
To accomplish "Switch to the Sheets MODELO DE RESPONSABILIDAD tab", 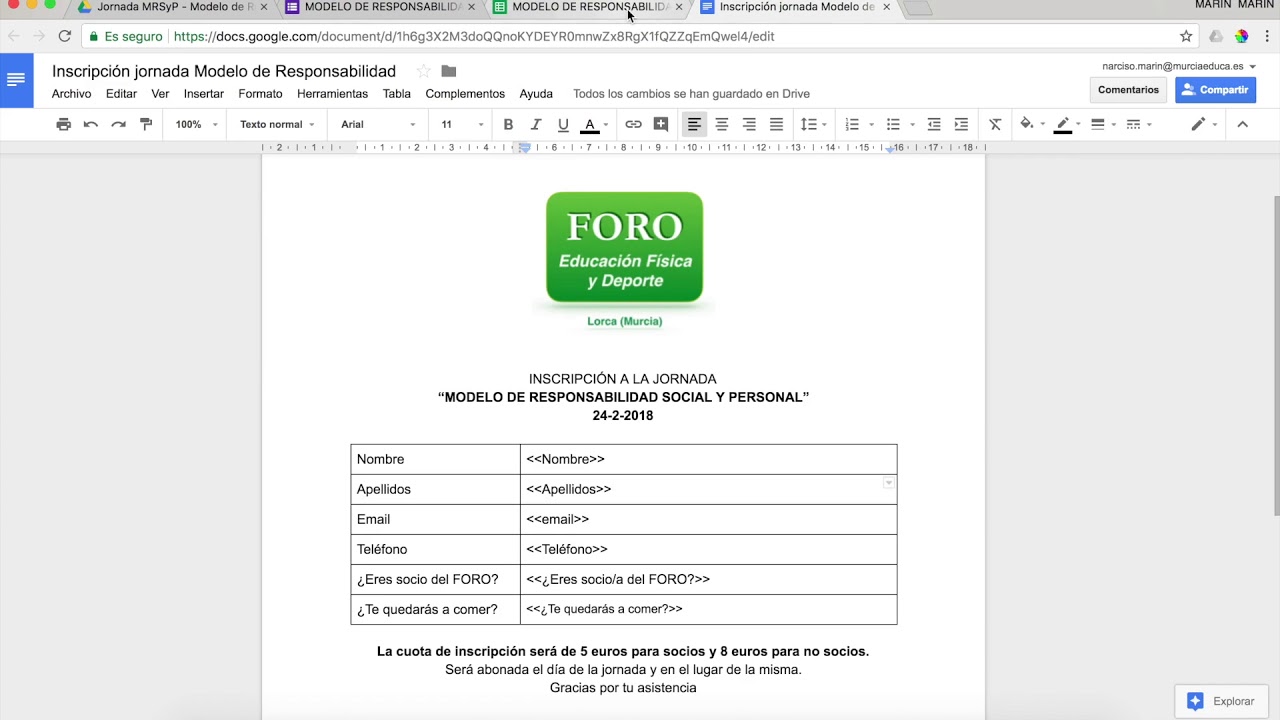I will pyautogui.click(x=588, y=8).
